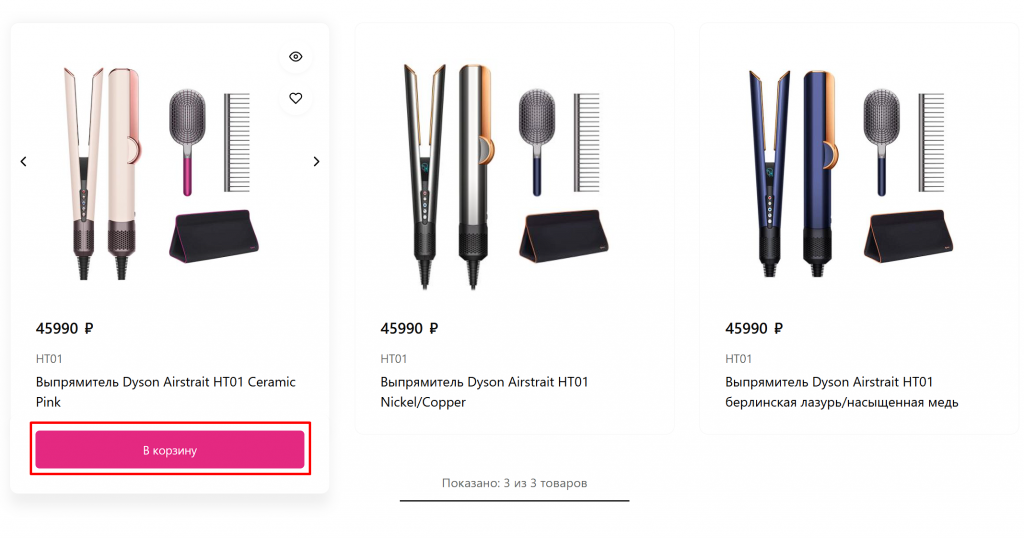Open quick view with the eye icon

(x=296, y=57)
